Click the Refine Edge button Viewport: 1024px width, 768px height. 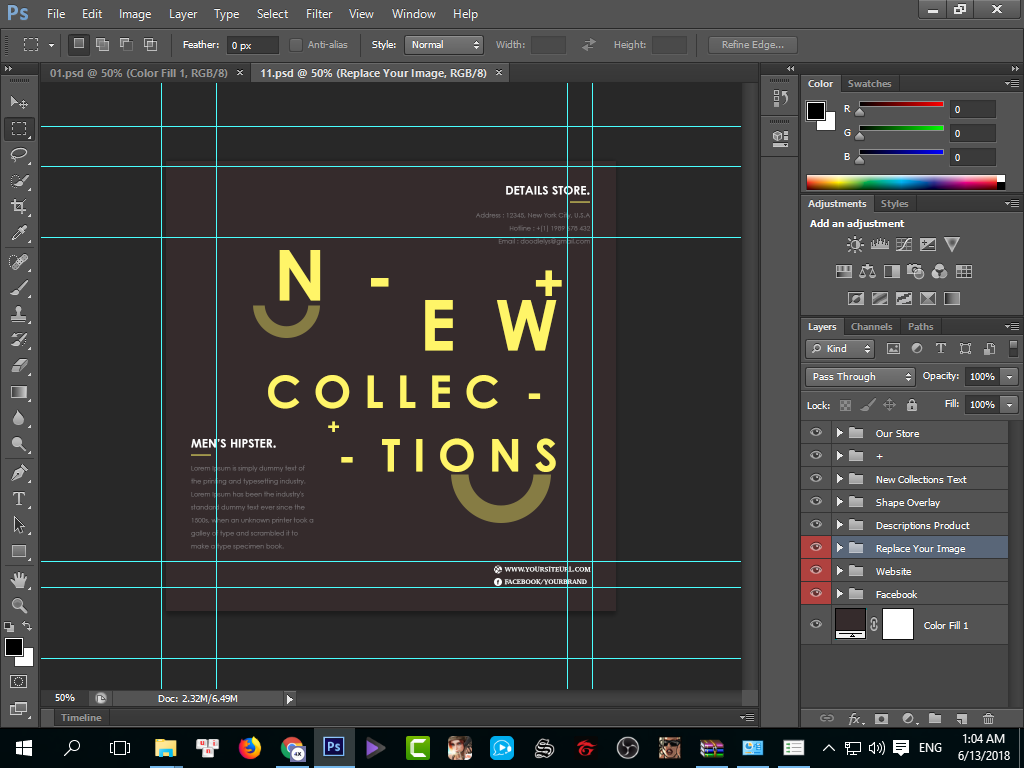(752, 45)
